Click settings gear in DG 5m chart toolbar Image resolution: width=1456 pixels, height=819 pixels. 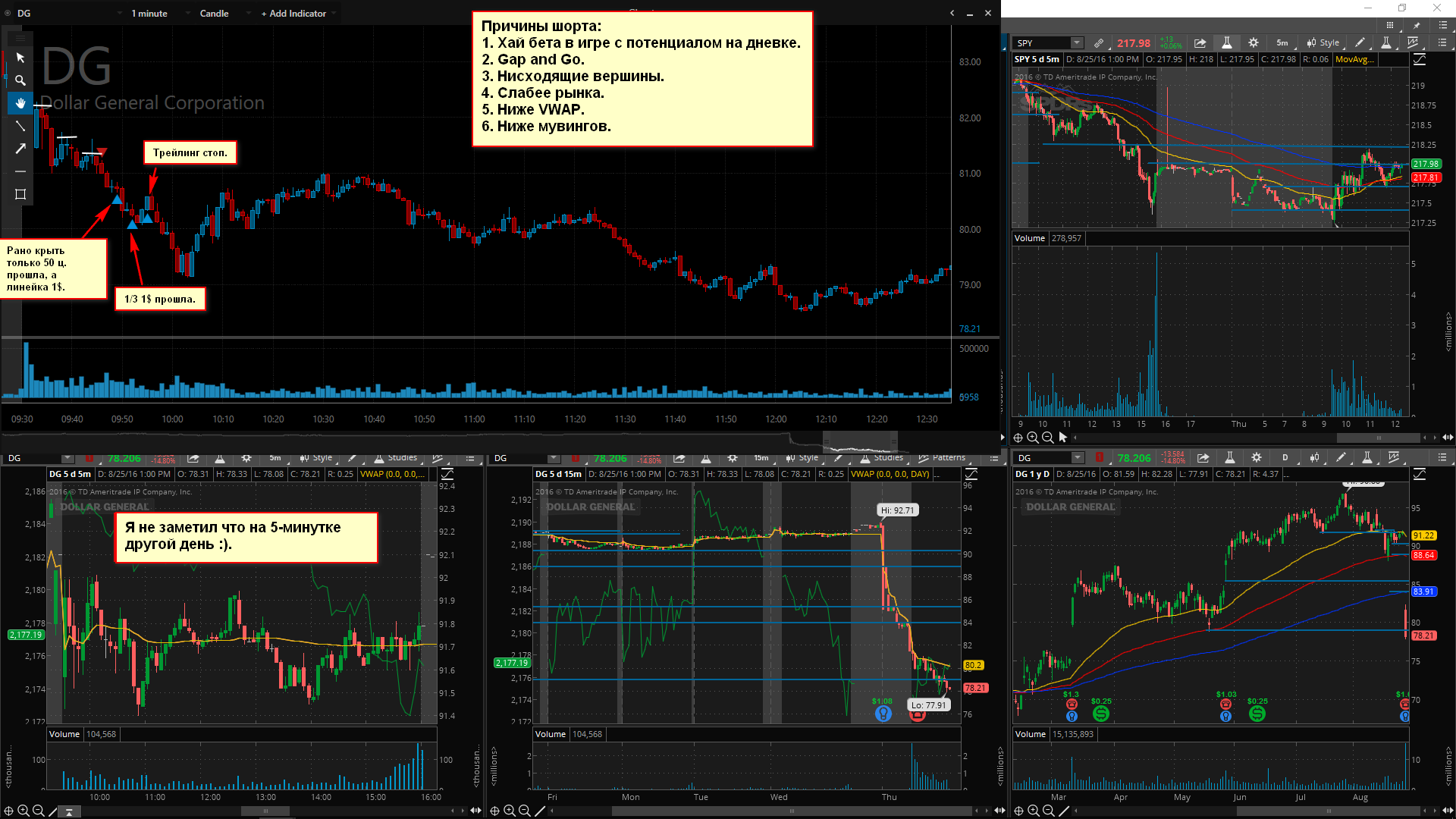(246, 458)
